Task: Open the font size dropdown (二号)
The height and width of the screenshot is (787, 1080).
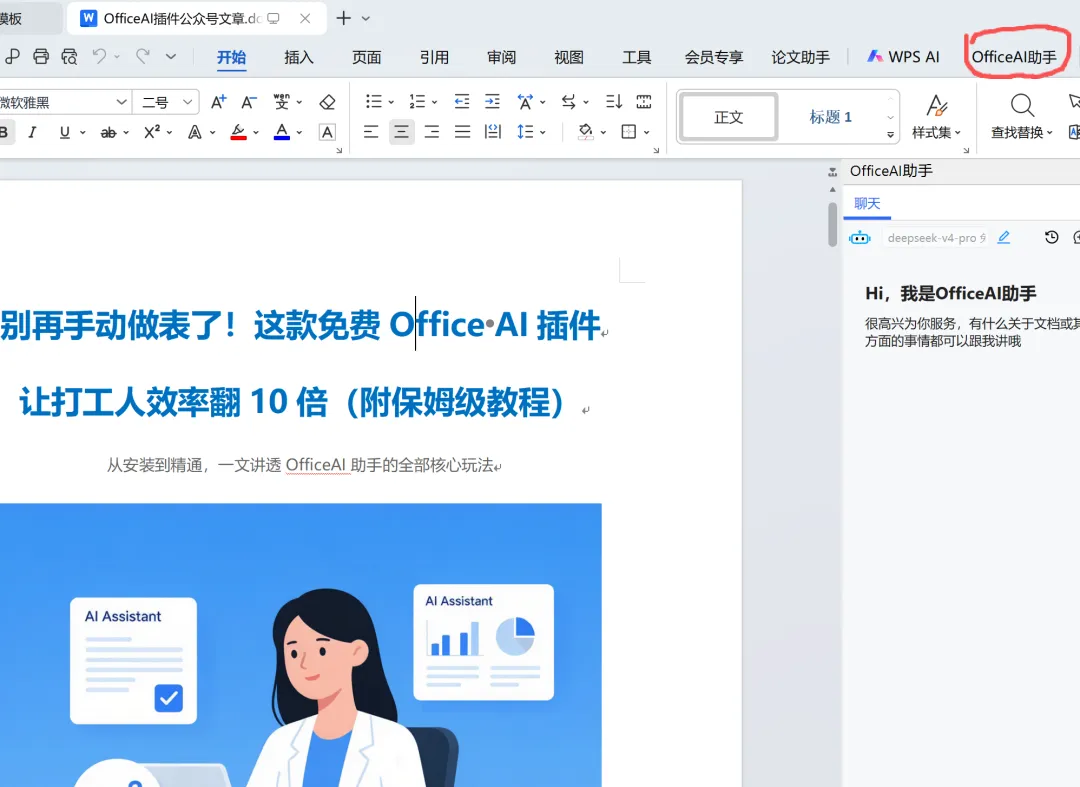Action: point(187,102)
